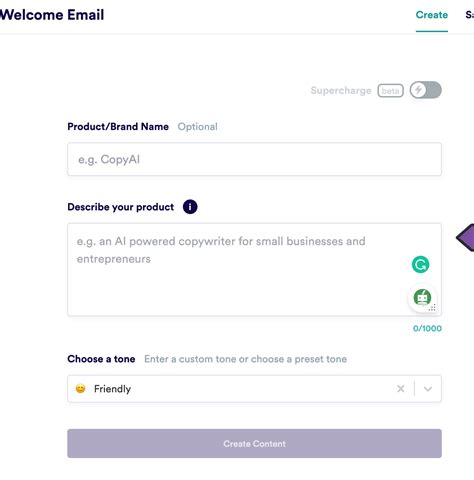
Task: Focus the Product/Brand Name input field
Action: pos(254,159)
